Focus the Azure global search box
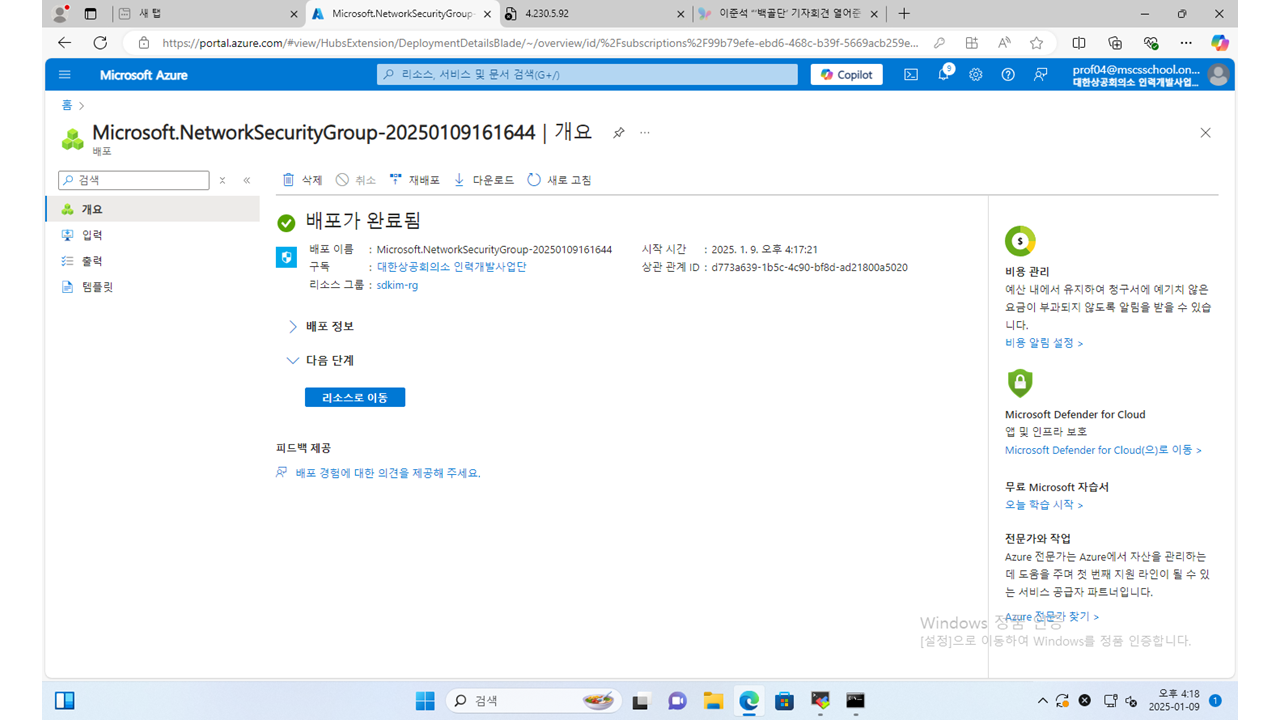 pos(587,75)
